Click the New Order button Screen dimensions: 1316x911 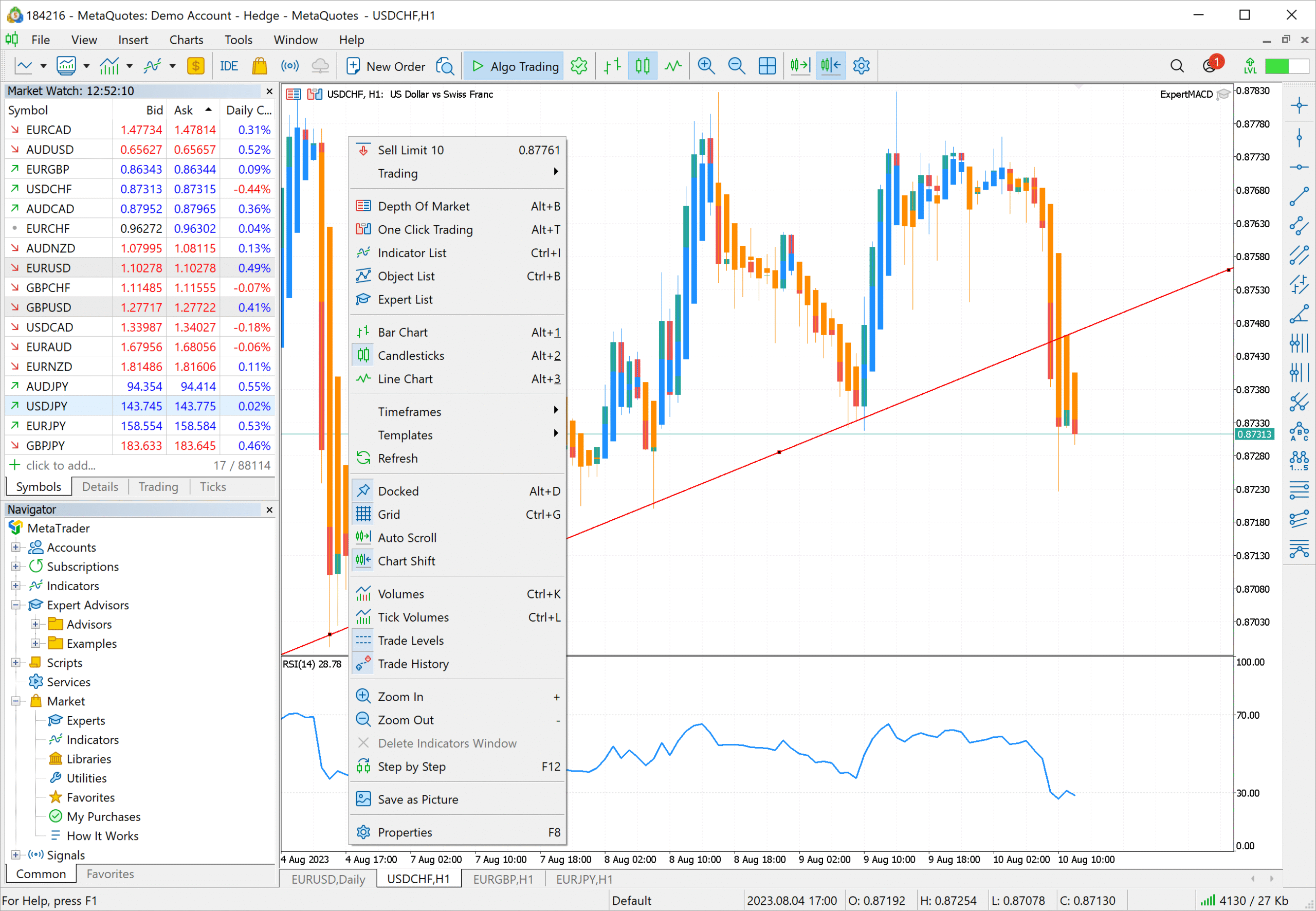386,66
